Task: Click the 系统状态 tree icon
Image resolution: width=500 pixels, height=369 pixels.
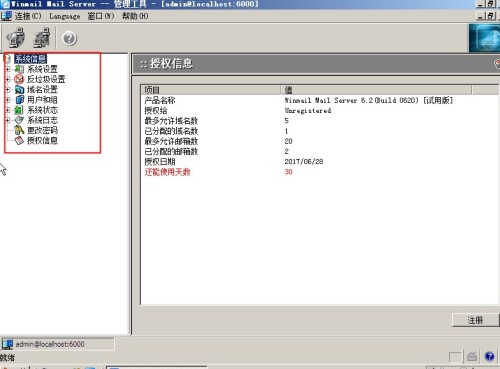Action: click(19, 110)
